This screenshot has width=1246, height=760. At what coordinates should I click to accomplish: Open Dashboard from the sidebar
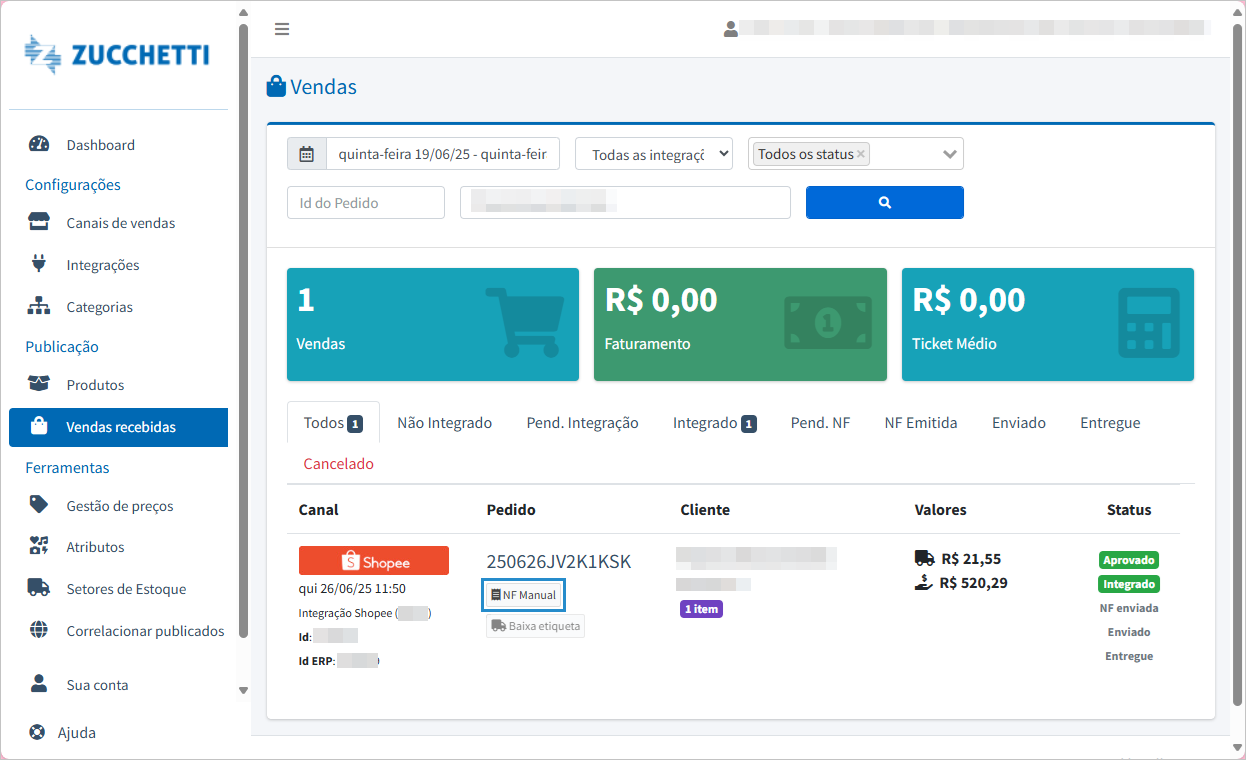100,145
